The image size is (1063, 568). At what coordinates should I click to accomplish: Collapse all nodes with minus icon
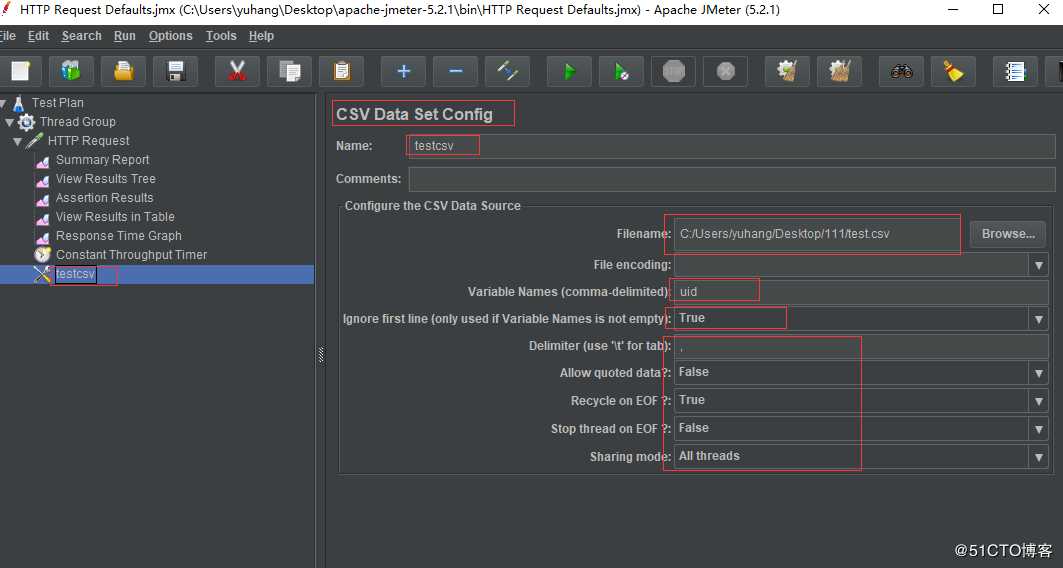456,71
